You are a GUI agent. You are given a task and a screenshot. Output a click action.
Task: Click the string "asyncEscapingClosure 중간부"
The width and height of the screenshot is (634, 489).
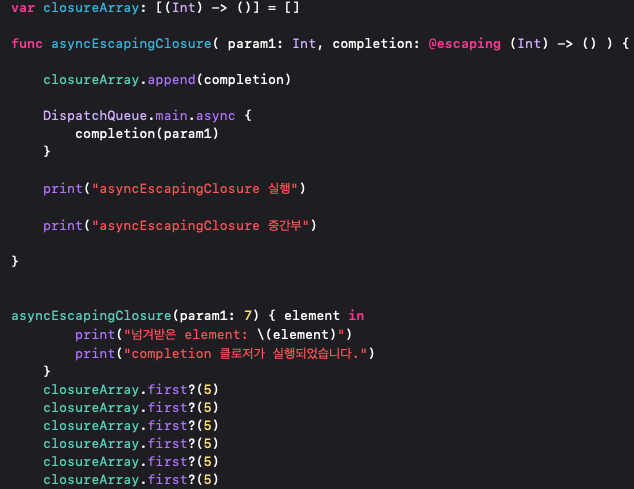[200, 225]
